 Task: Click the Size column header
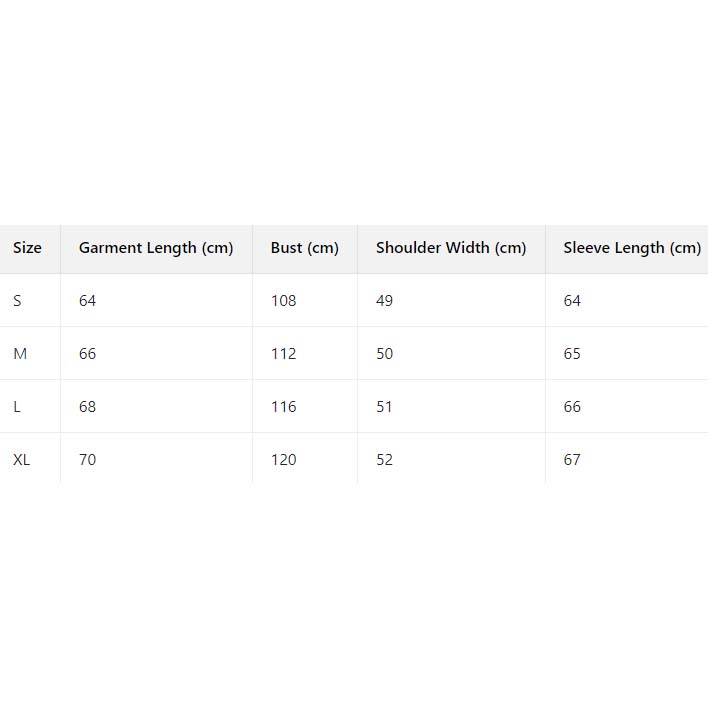pos(27,248)
